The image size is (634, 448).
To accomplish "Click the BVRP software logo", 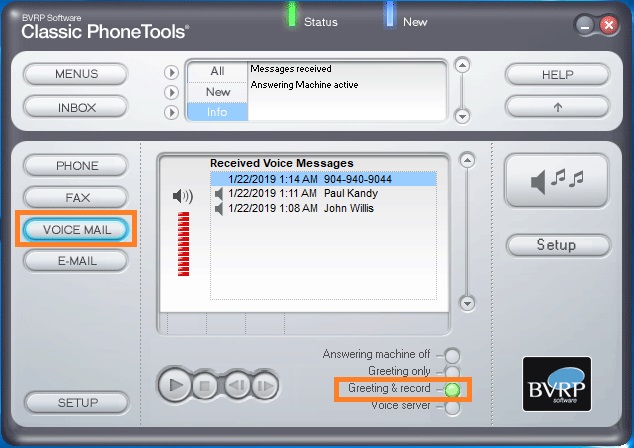I will (x=557, y=384).
